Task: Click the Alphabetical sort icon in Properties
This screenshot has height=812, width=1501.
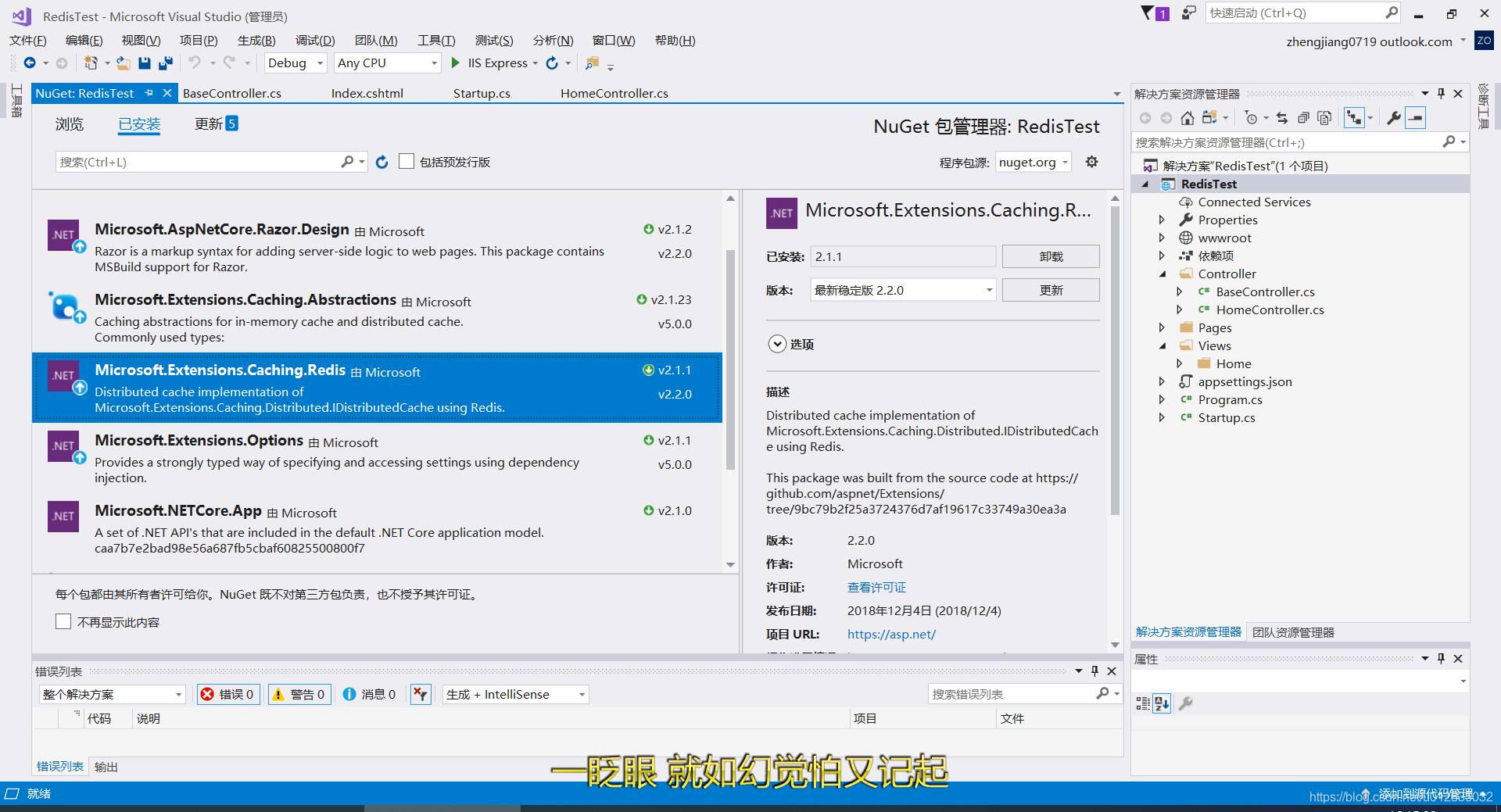Action: coord(1162,703)
